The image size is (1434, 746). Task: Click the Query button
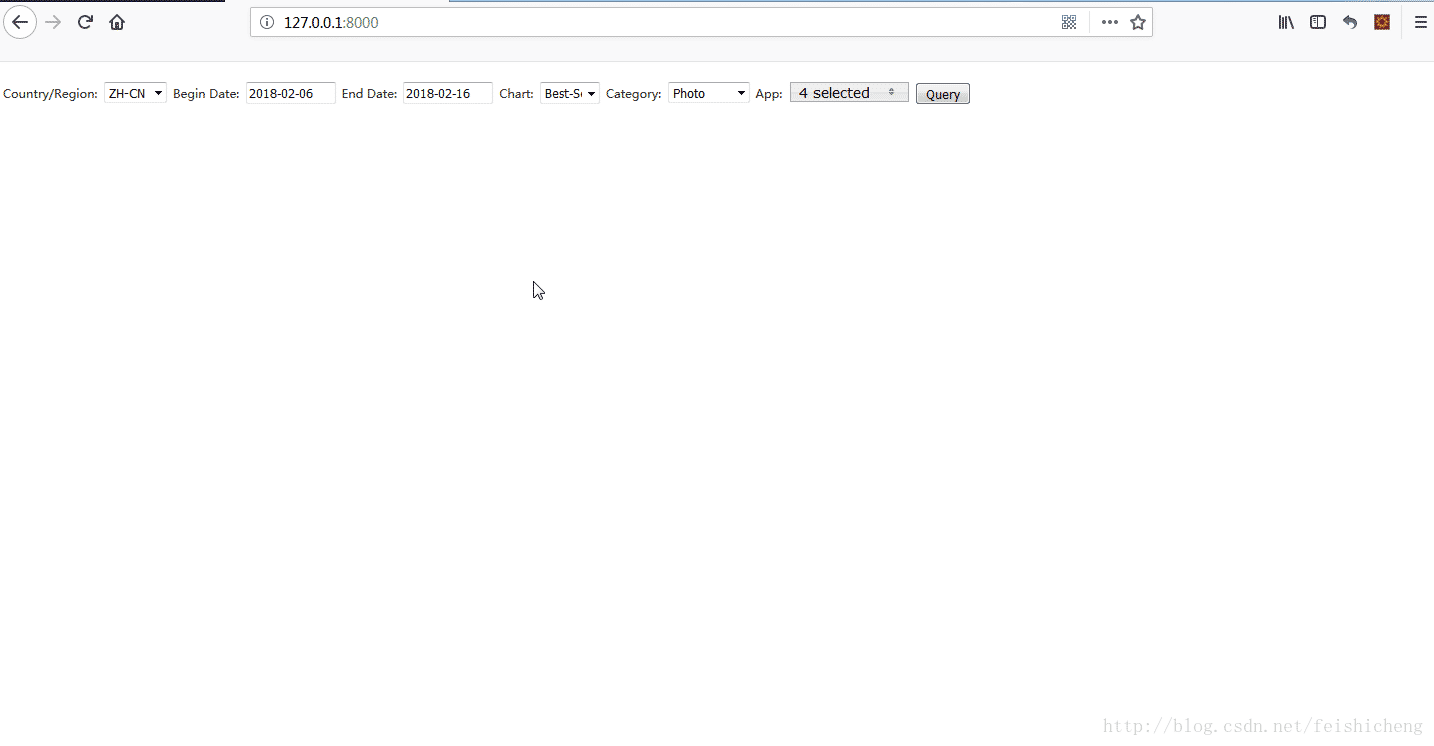(943, 94)
